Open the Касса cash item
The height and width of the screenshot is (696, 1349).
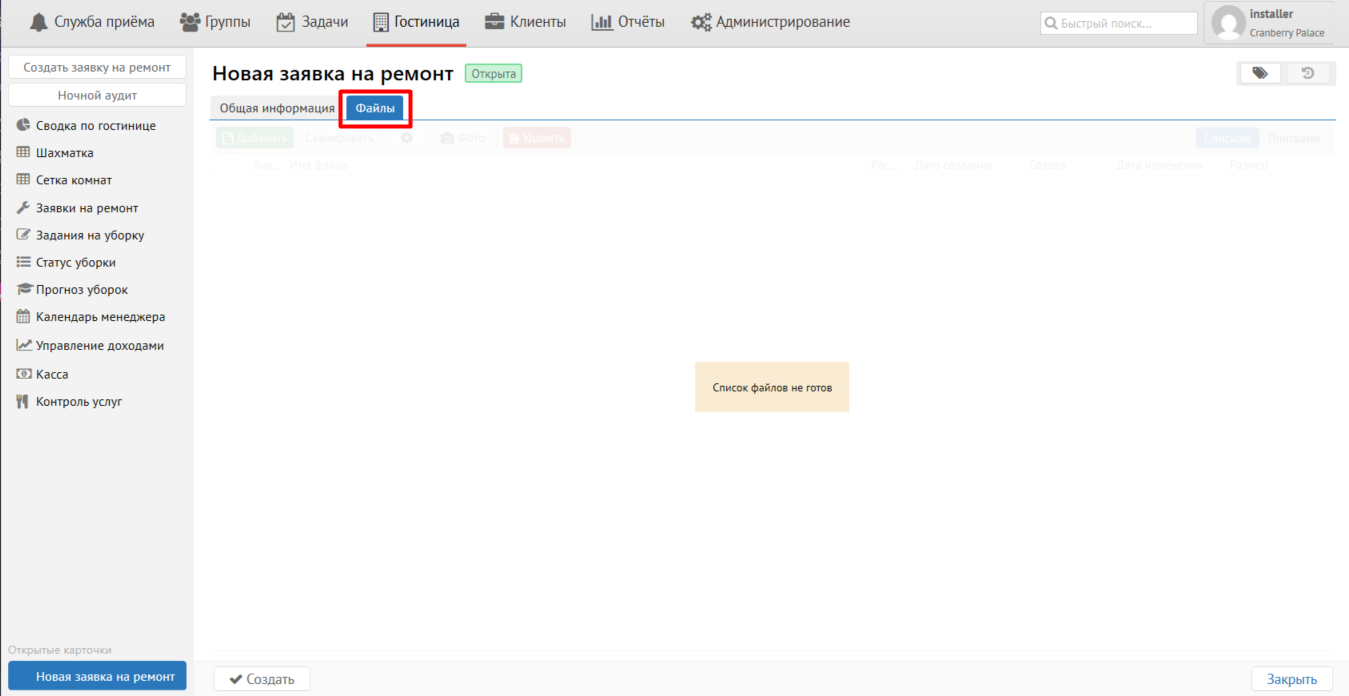[42, 374]
